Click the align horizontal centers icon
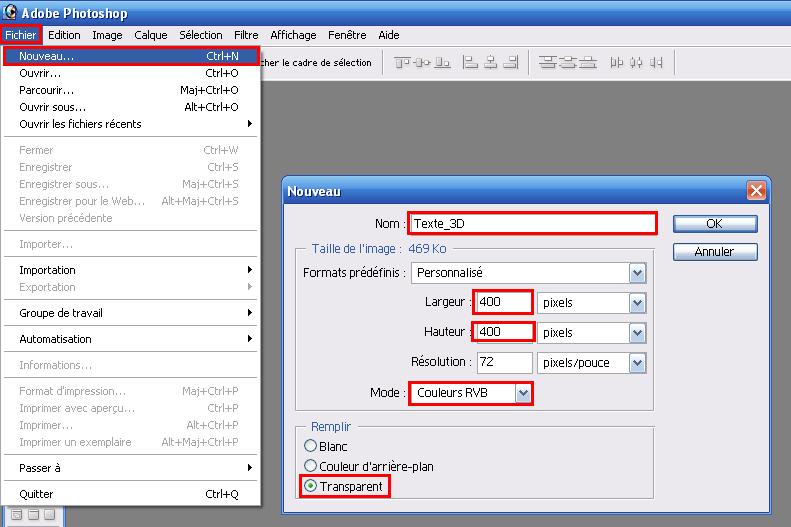Screen dimensions: 791x527 click(x=490, y=63)
